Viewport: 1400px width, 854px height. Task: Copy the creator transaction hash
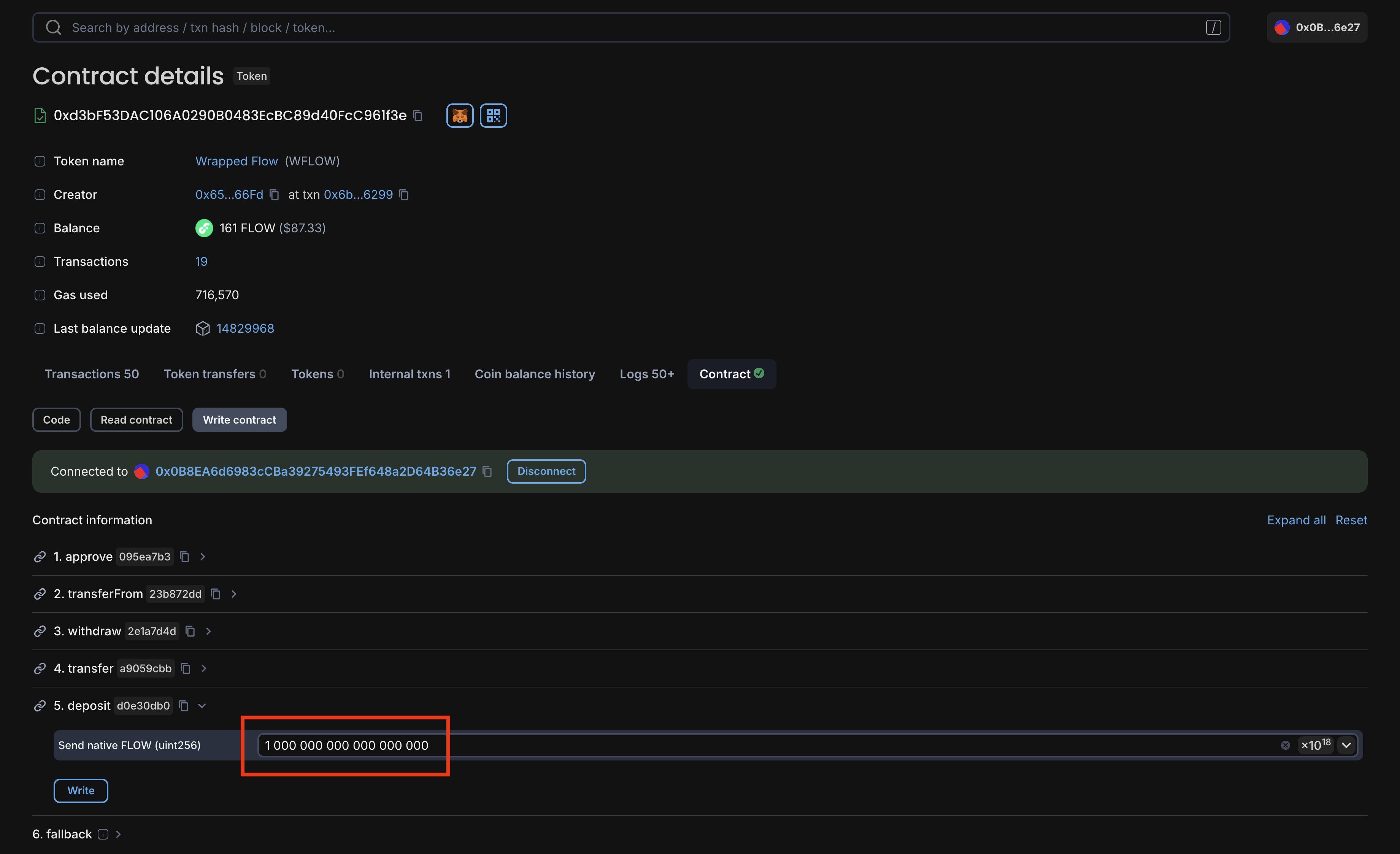[x=404, y=194]
